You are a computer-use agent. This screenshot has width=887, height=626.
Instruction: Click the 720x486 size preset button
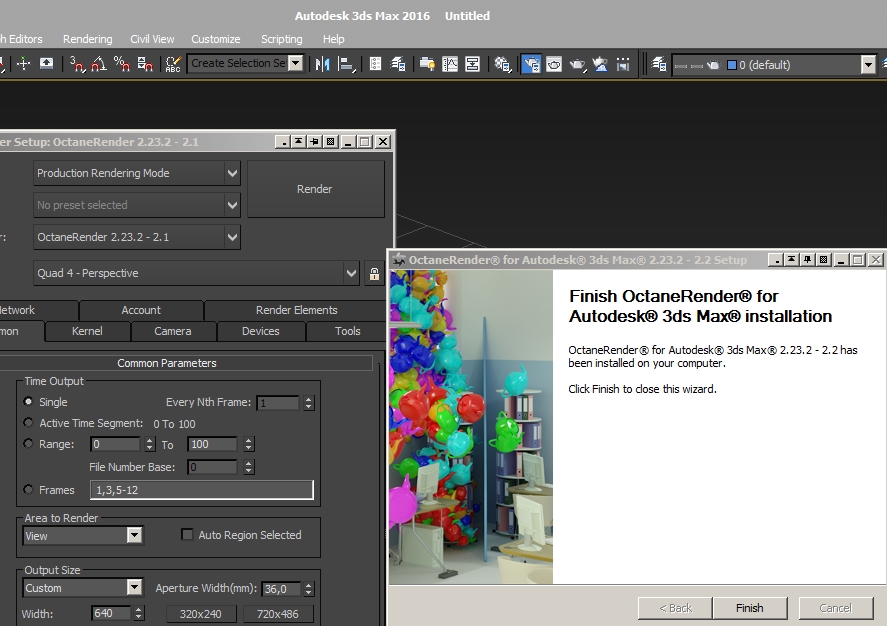[278, 614]
